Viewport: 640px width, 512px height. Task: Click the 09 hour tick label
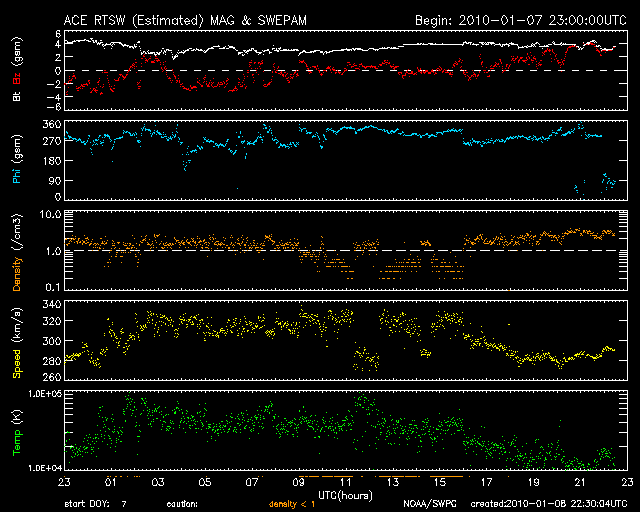pyautogui.click(x=299, y=483)
